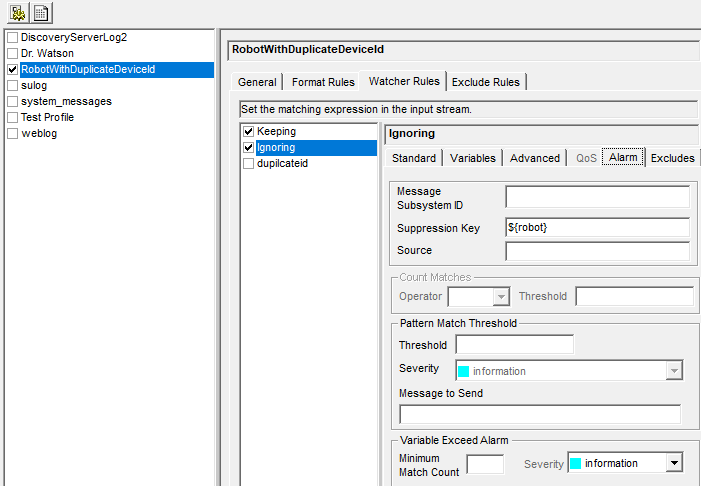Open the Exclude Rules tab
The height and width of the screenshot is (486, 701).
point(485,82)
